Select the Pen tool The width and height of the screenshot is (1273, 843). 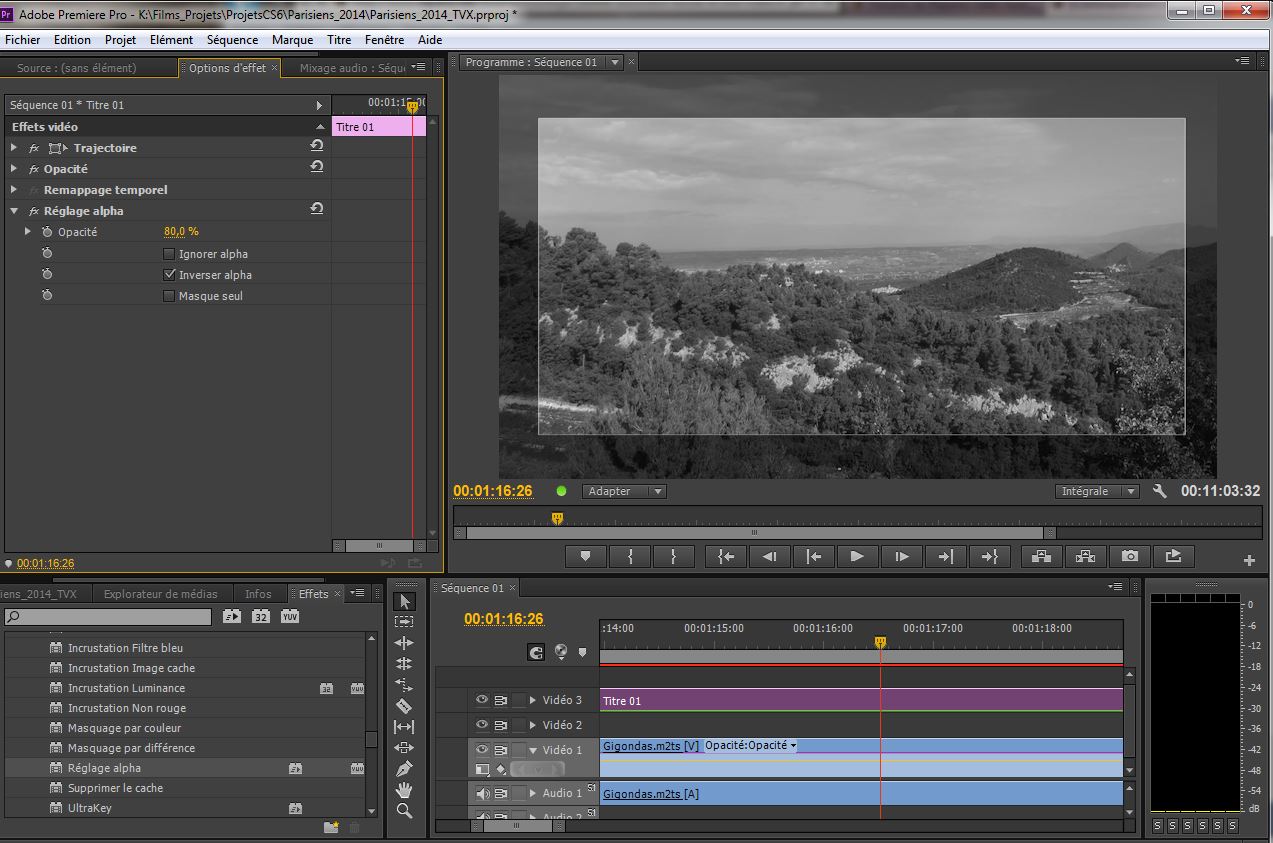[404, 769]
